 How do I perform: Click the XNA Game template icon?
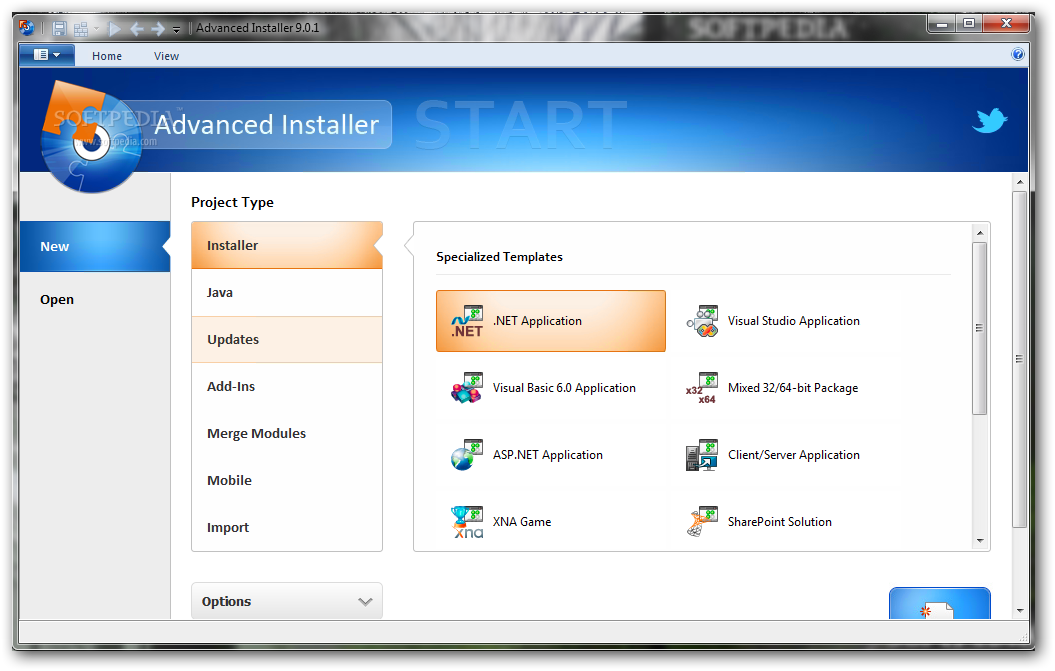coord(467,522)
